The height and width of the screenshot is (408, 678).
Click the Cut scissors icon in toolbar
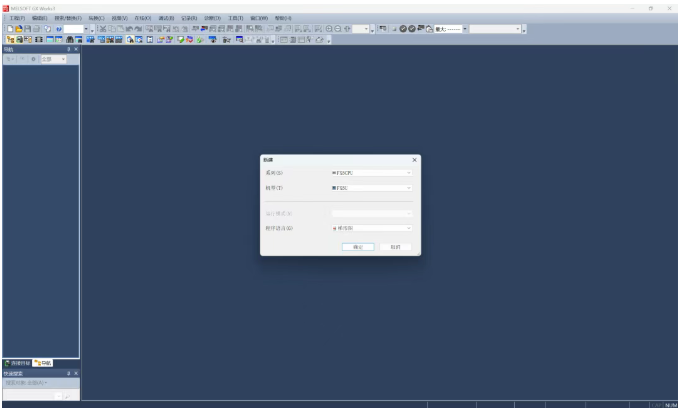pyautogui.click(x=103, y=29)
